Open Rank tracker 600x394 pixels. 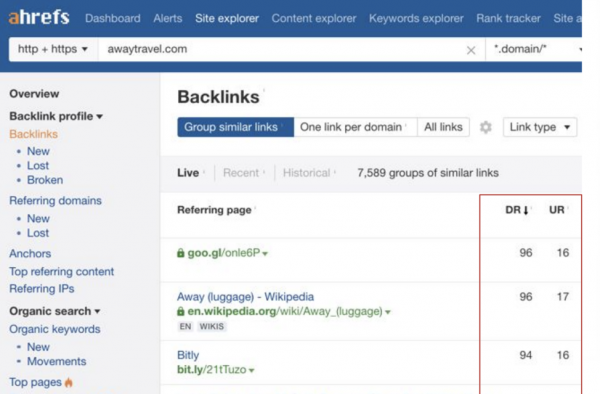point(508,18)
